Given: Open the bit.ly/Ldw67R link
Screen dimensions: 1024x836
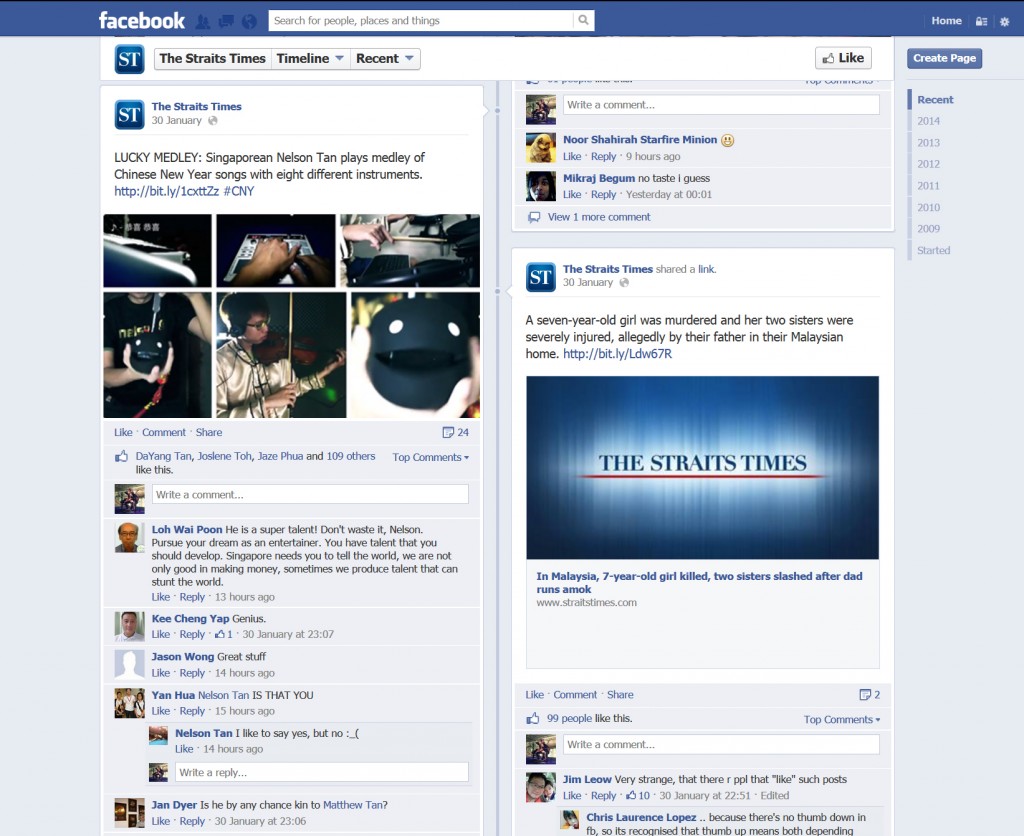Looking at the screenshot, I should click(x=617, y=354).
